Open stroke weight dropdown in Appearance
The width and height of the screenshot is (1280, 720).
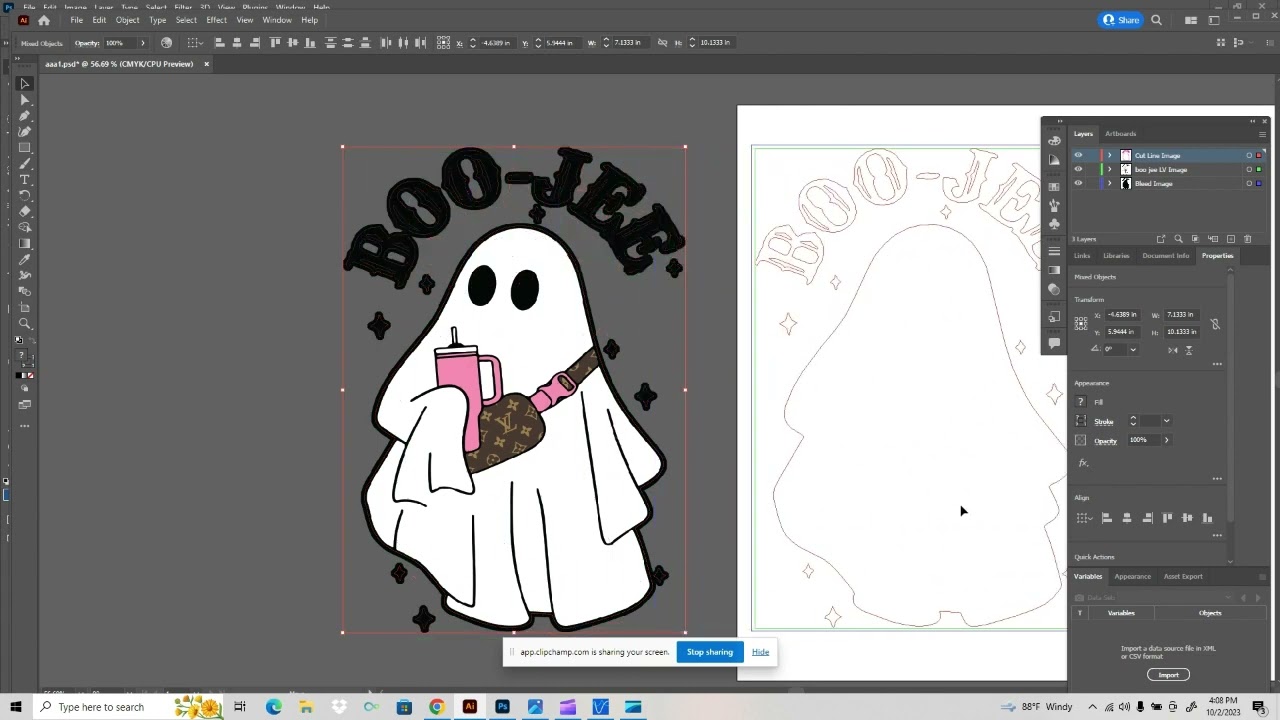(x=1166, y=421)
